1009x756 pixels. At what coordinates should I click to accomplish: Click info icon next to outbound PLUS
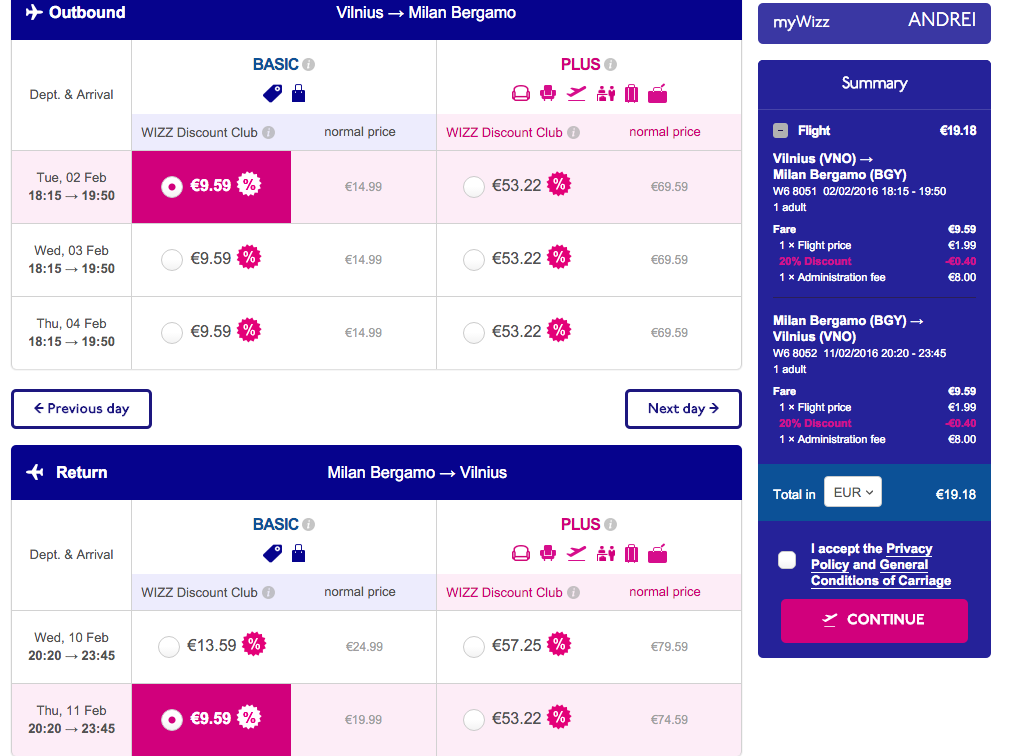(x=610, y=65)
